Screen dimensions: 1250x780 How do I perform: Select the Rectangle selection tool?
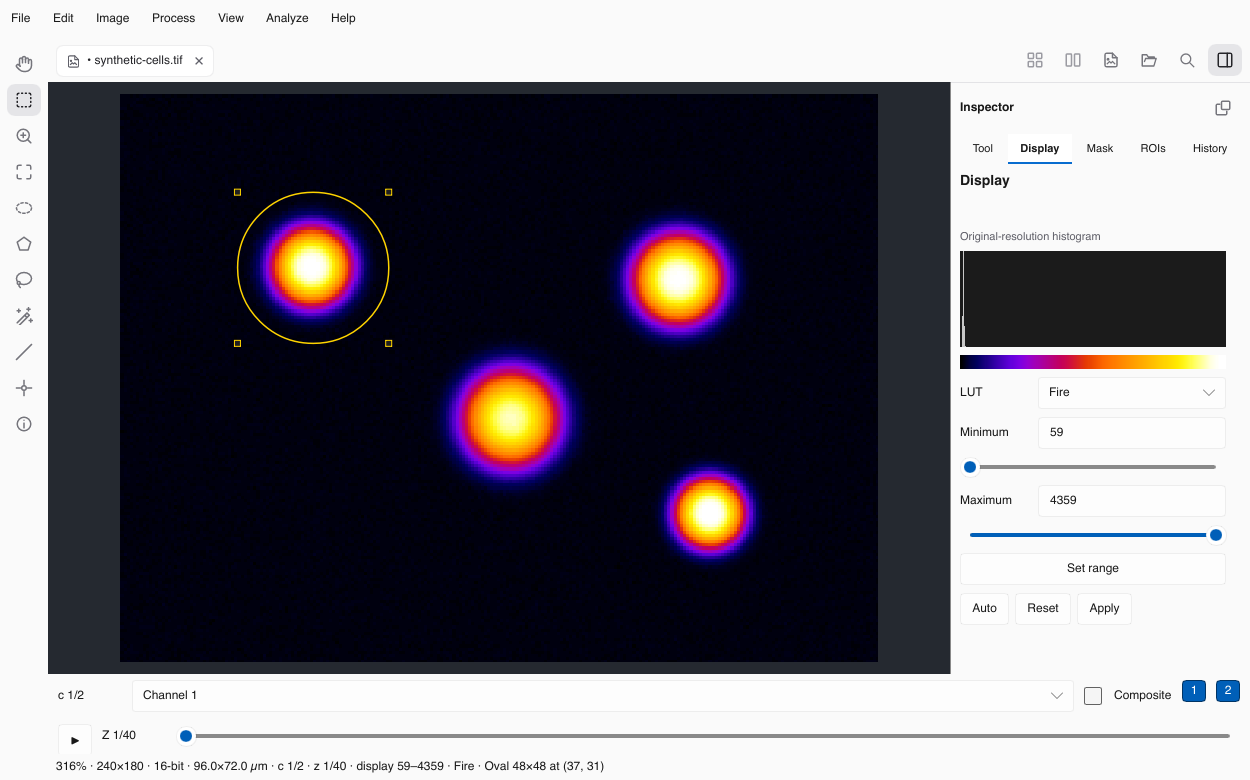(24, 100)
